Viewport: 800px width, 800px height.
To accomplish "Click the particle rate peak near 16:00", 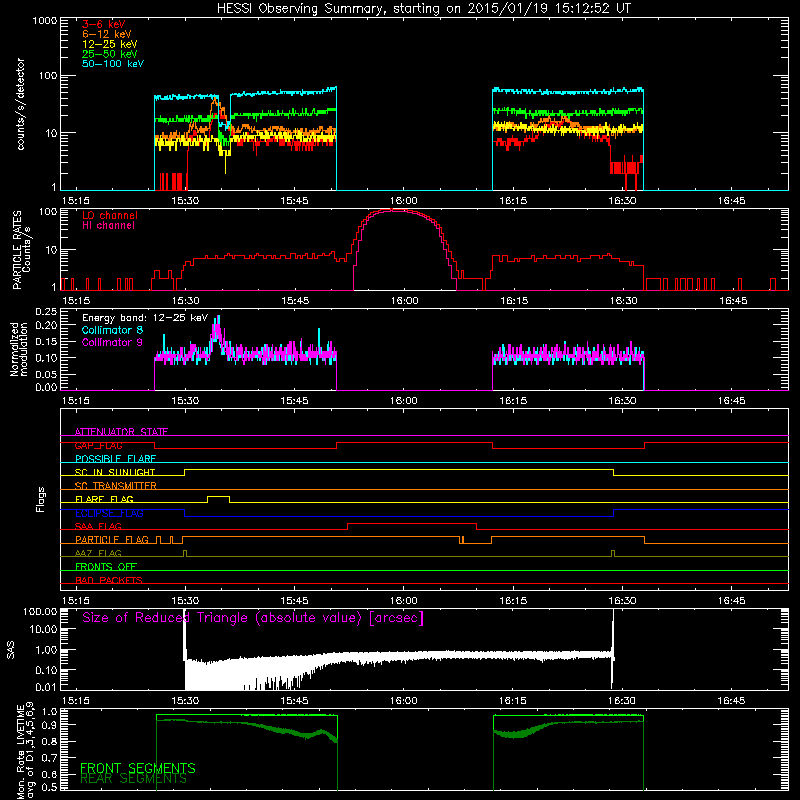I will [398, 210].
